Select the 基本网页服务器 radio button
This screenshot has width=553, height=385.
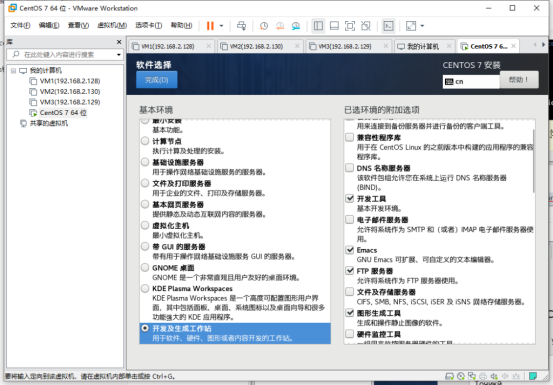(145, 204)
